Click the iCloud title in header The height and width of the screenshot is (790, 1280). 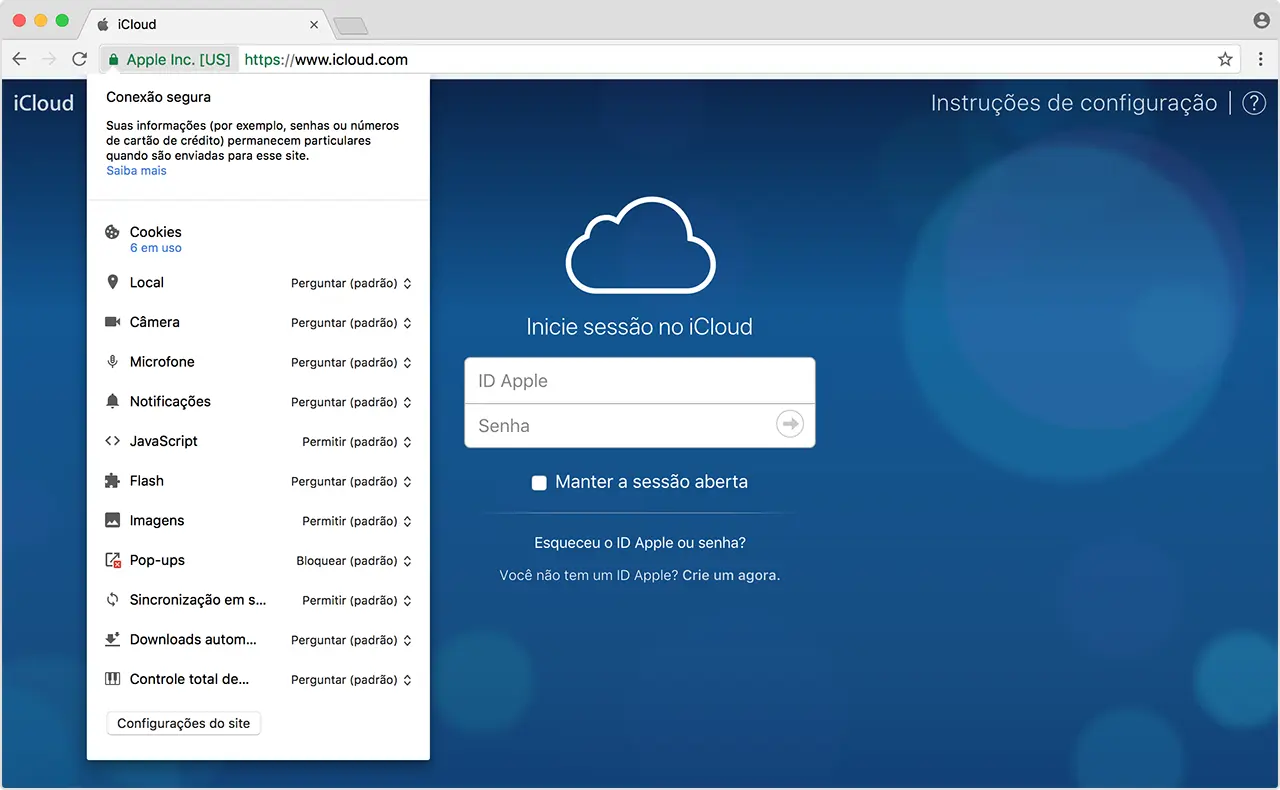tap(43, 103)
